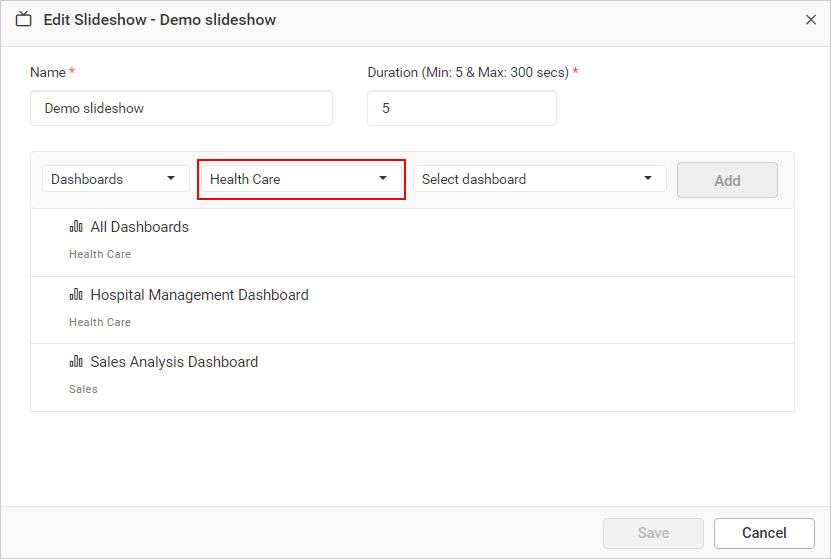Close the Edit Slideshow dialog
The width and height of the screenshot is (831, 559).
pos(811,20)
